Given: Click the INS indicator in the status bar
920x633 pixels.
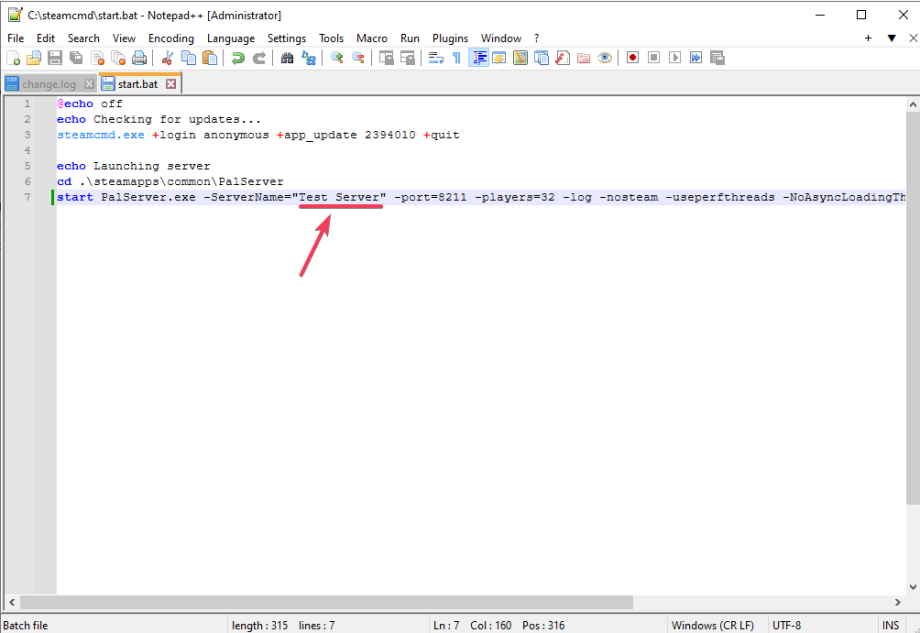Looking at the screenshot, I should [x=891, y=624].
